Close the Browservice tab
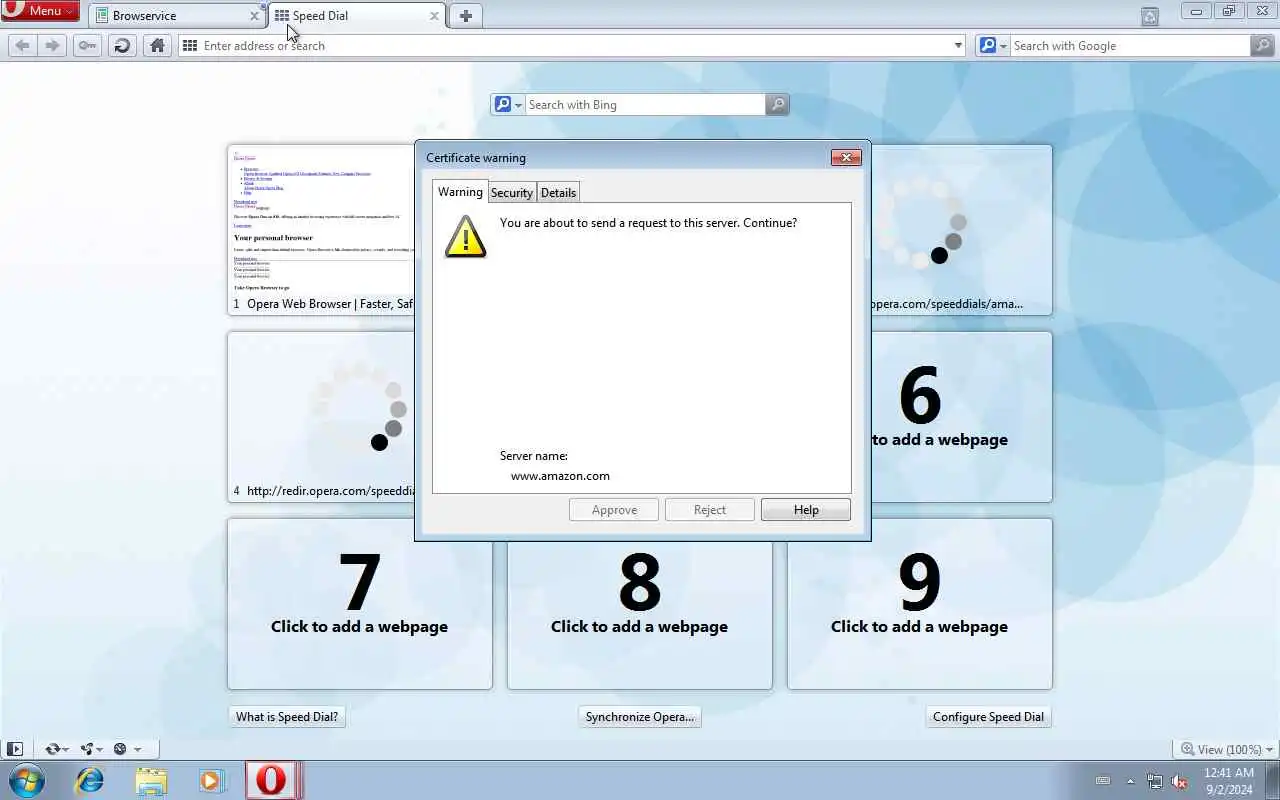 254,16
